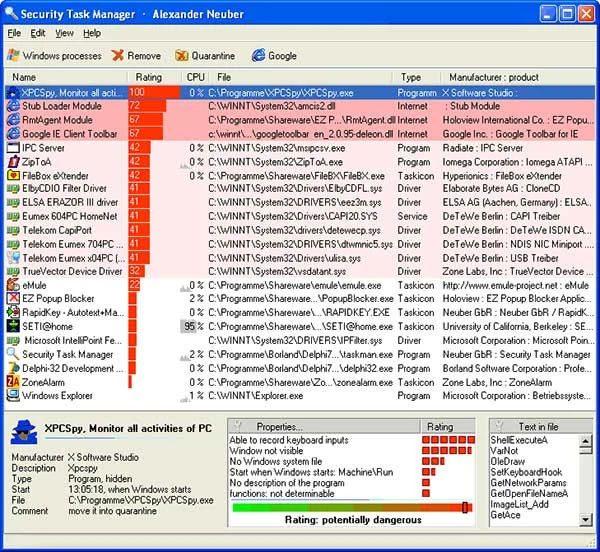Click the eMule process icon
The height and width of the screenshot is (552, 600).
click(13, 285)
